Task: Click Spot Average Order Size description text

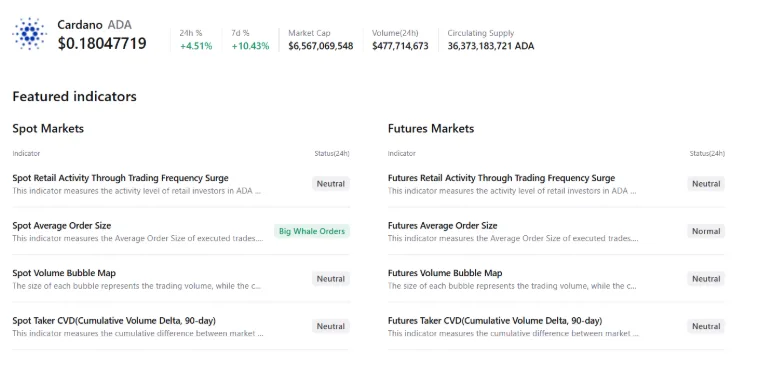Action: 138,239
